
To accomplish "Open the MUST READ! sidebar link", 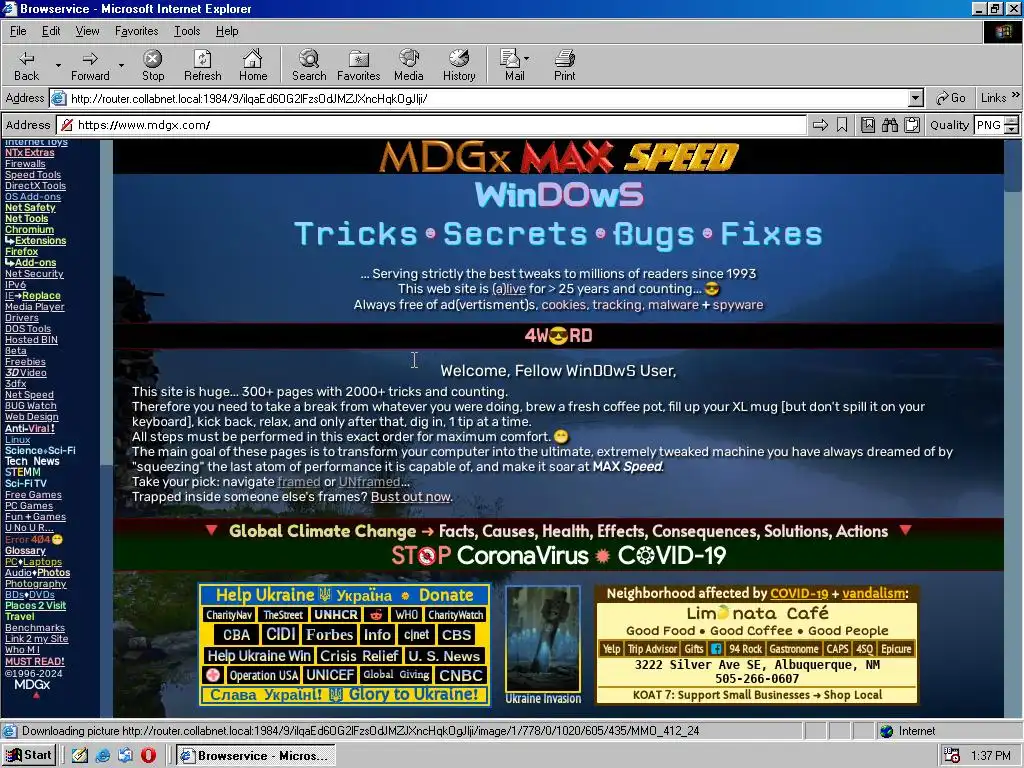I will tap(35, 662).
